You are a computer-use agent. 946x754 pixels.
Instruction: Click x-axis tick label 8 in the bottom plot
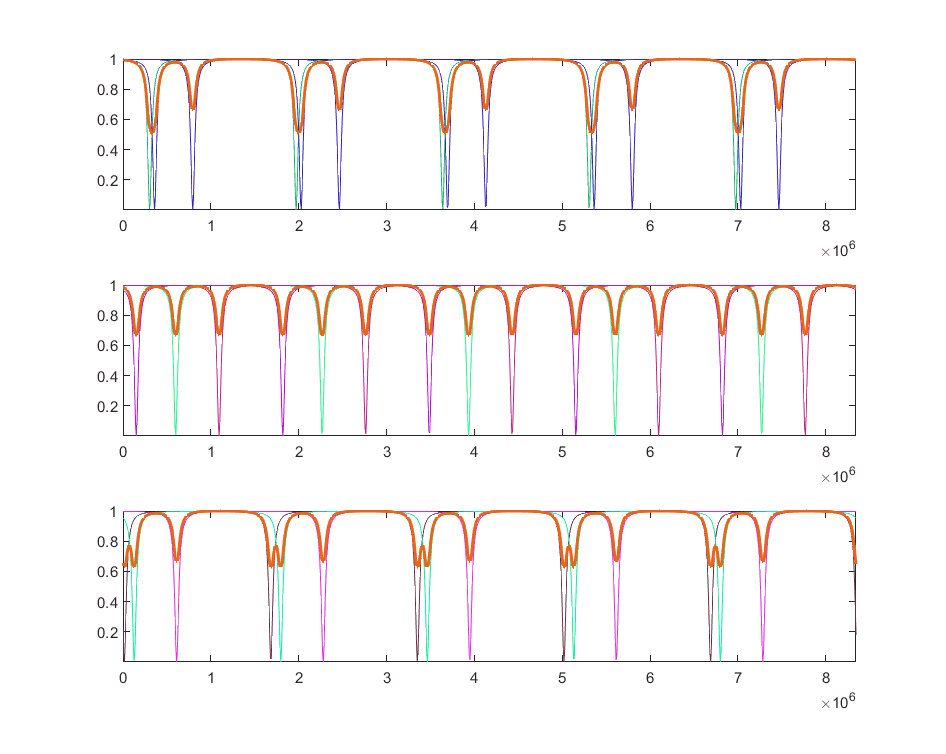(826, 679)
